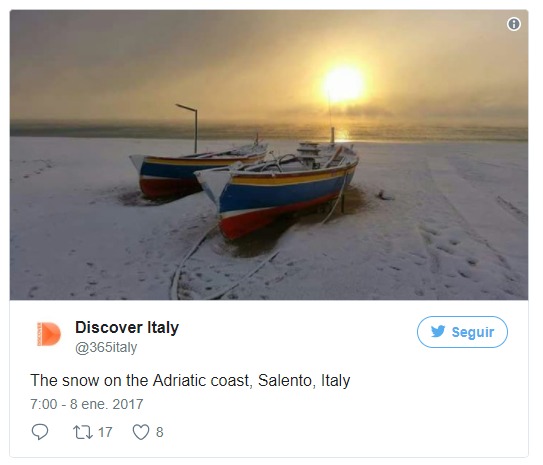Visit the @365italy handle link
The image size is (543, 465).
tap(106, 347)
